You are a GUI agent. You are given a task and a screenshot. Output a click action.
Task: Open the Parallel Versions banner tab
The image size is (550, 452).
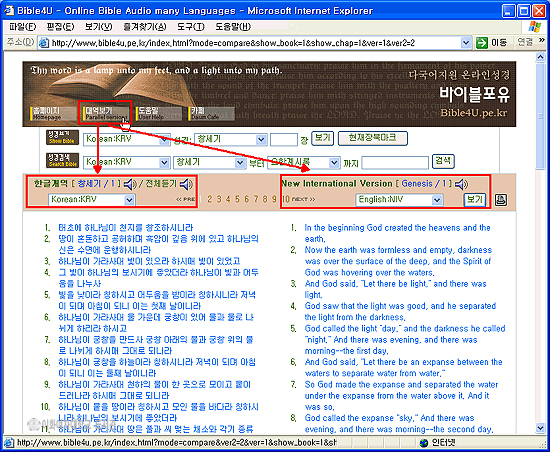[x=106, y=114]
